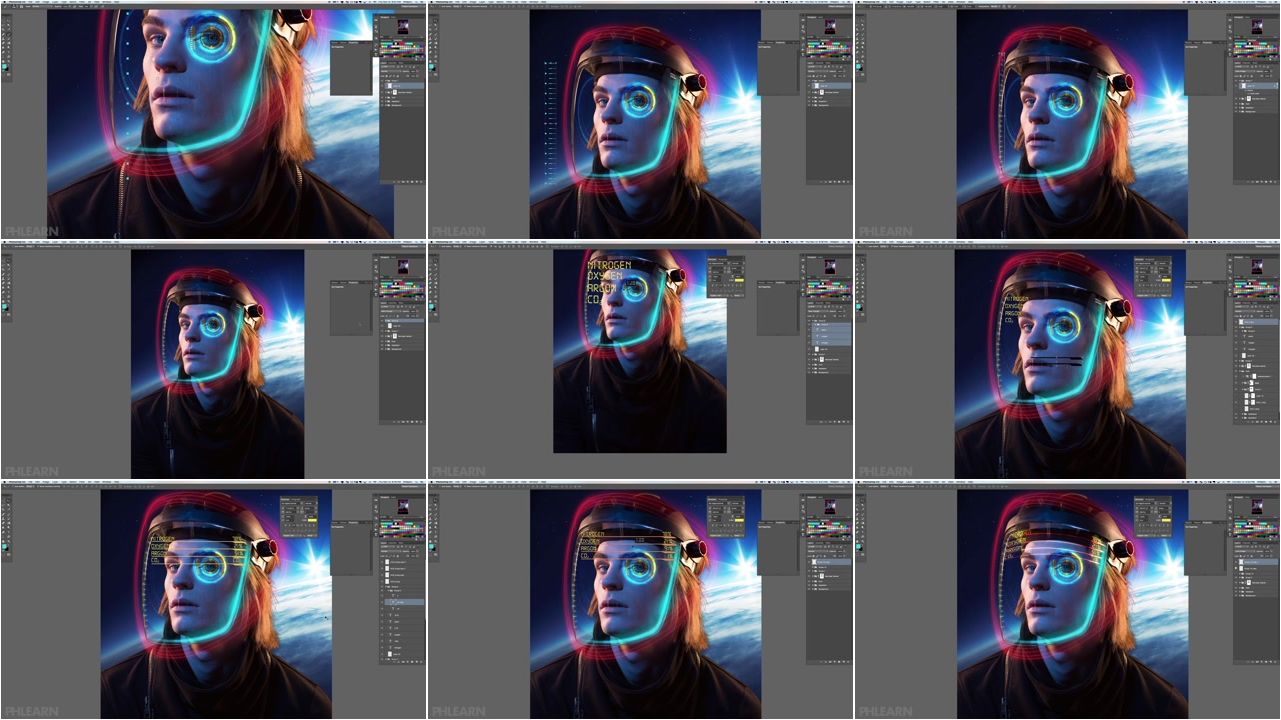Click the Navigator thumbnail in the zoomed close-up frame

coord(403,26)
